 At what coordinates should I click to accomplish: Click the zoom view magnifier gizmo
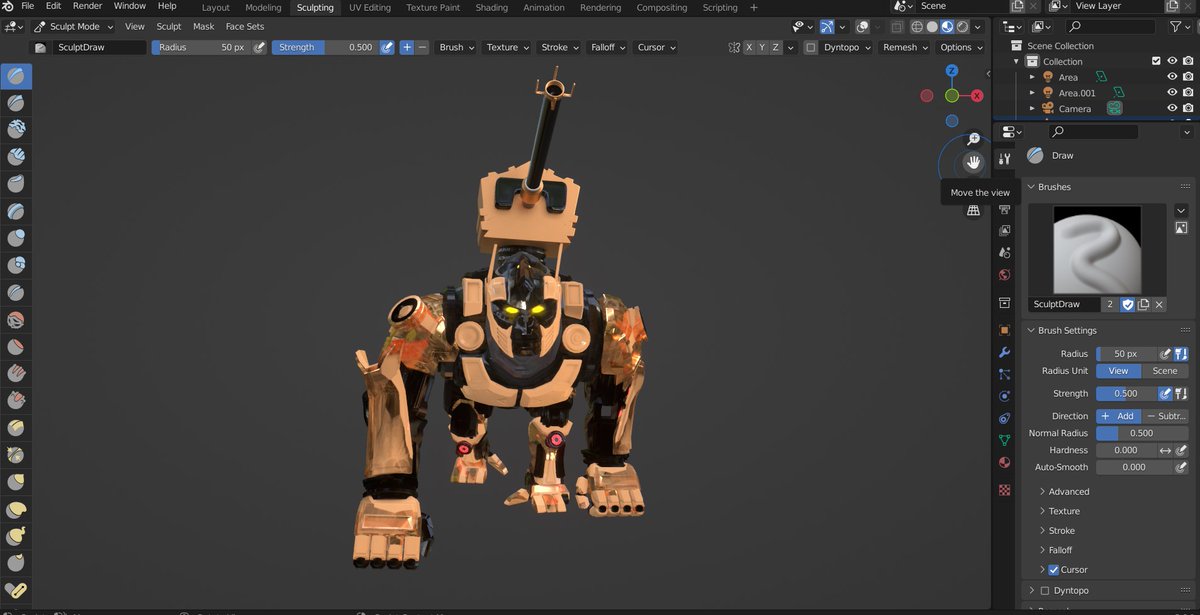[973, 139]
